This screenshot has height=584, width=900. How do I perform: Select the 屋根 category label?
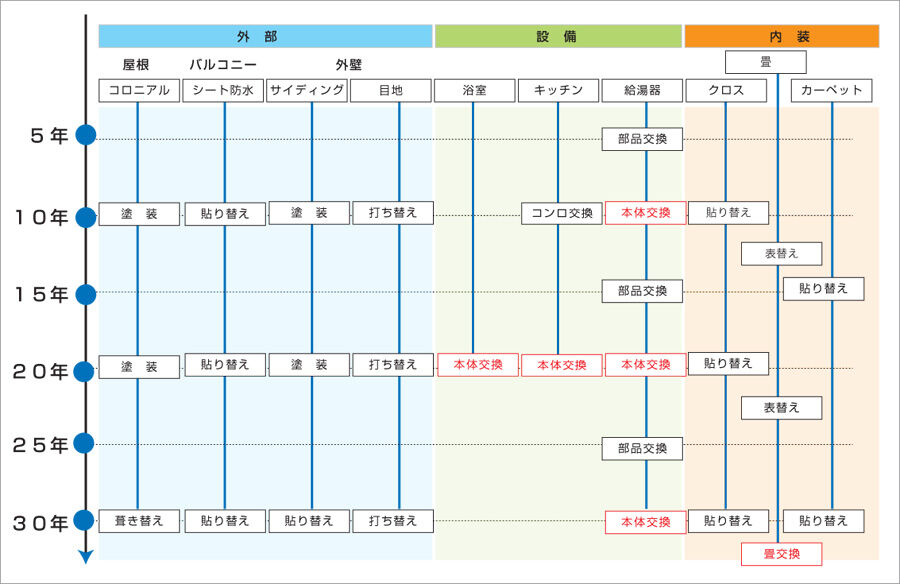coord(136,65)
